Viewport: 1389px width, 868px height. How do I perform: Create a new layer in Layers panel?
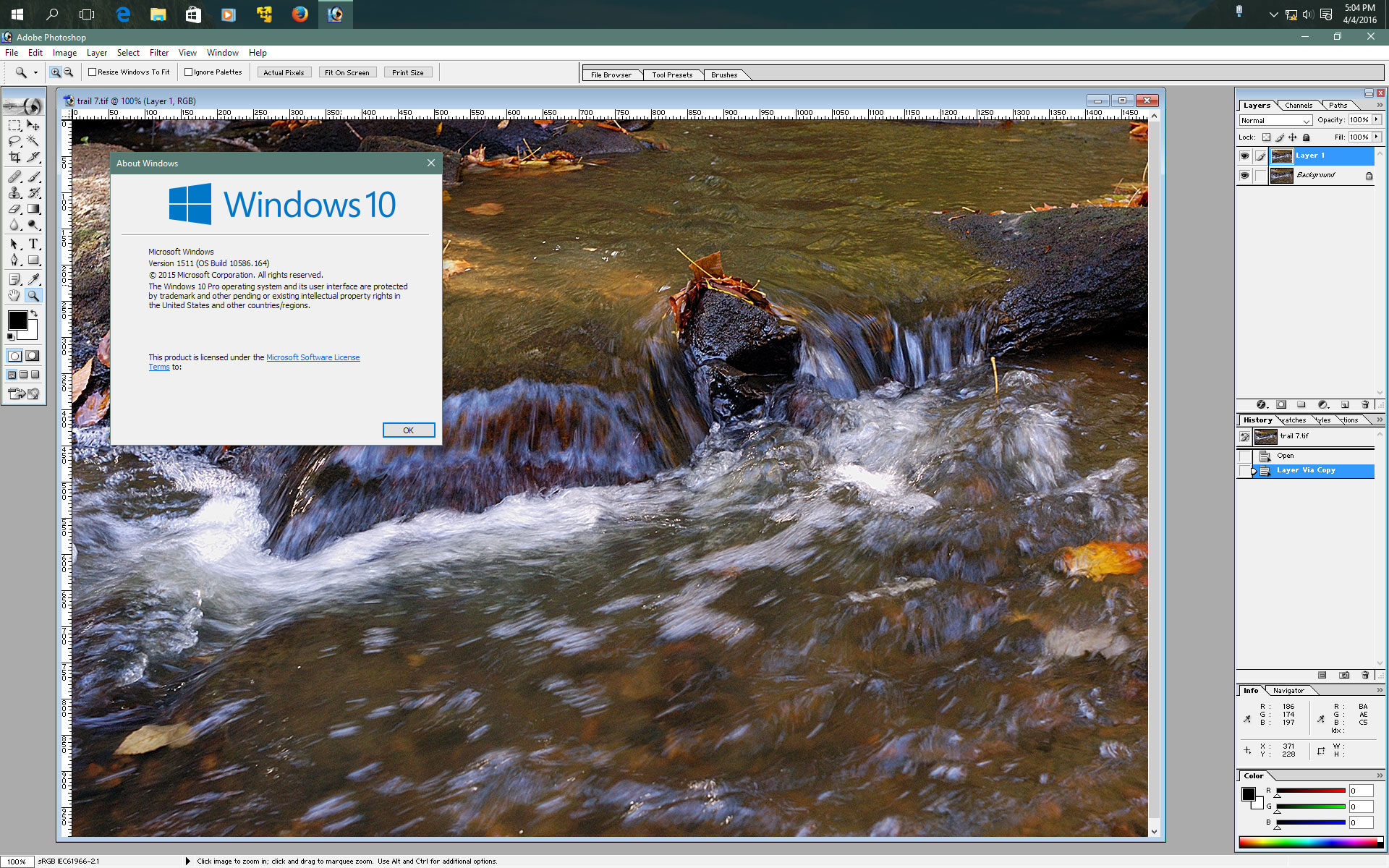[1344, 405]
